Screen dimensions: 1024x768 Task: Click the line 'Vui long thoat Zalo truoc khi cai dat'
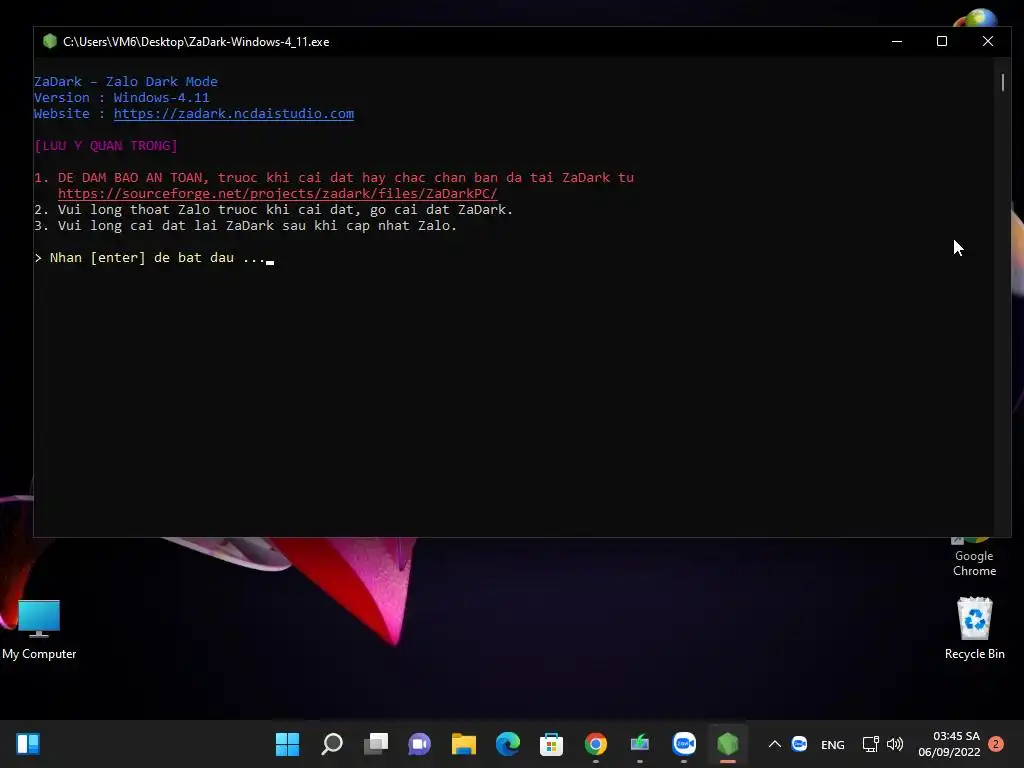coord(274,210)
